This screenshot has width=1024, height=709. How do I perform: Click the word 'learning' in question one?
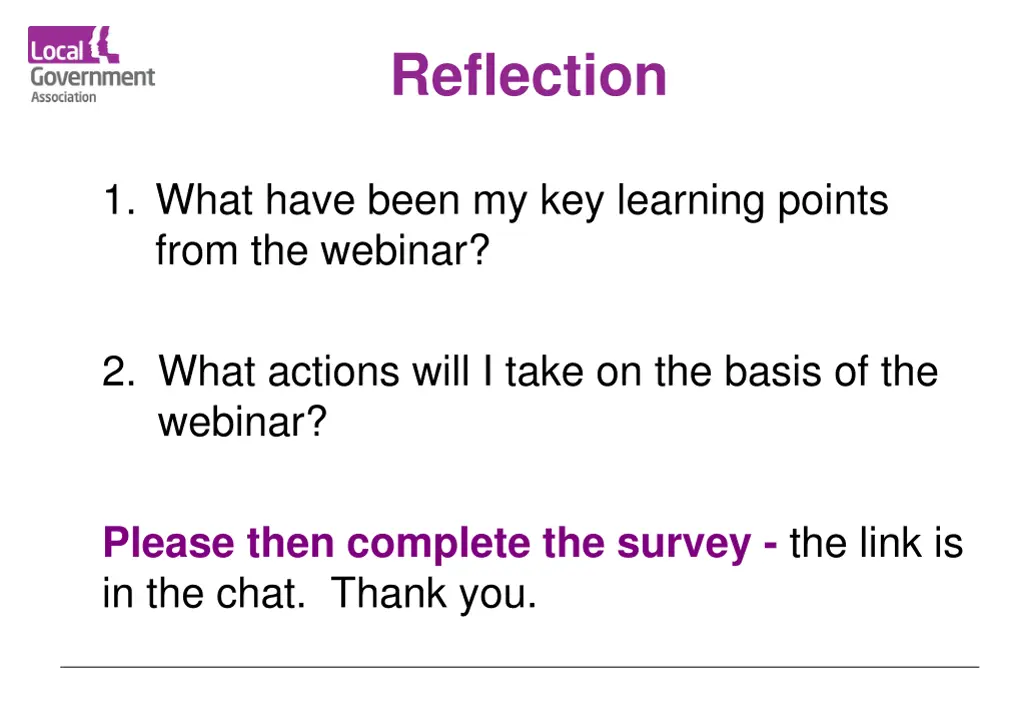[690, 202]
